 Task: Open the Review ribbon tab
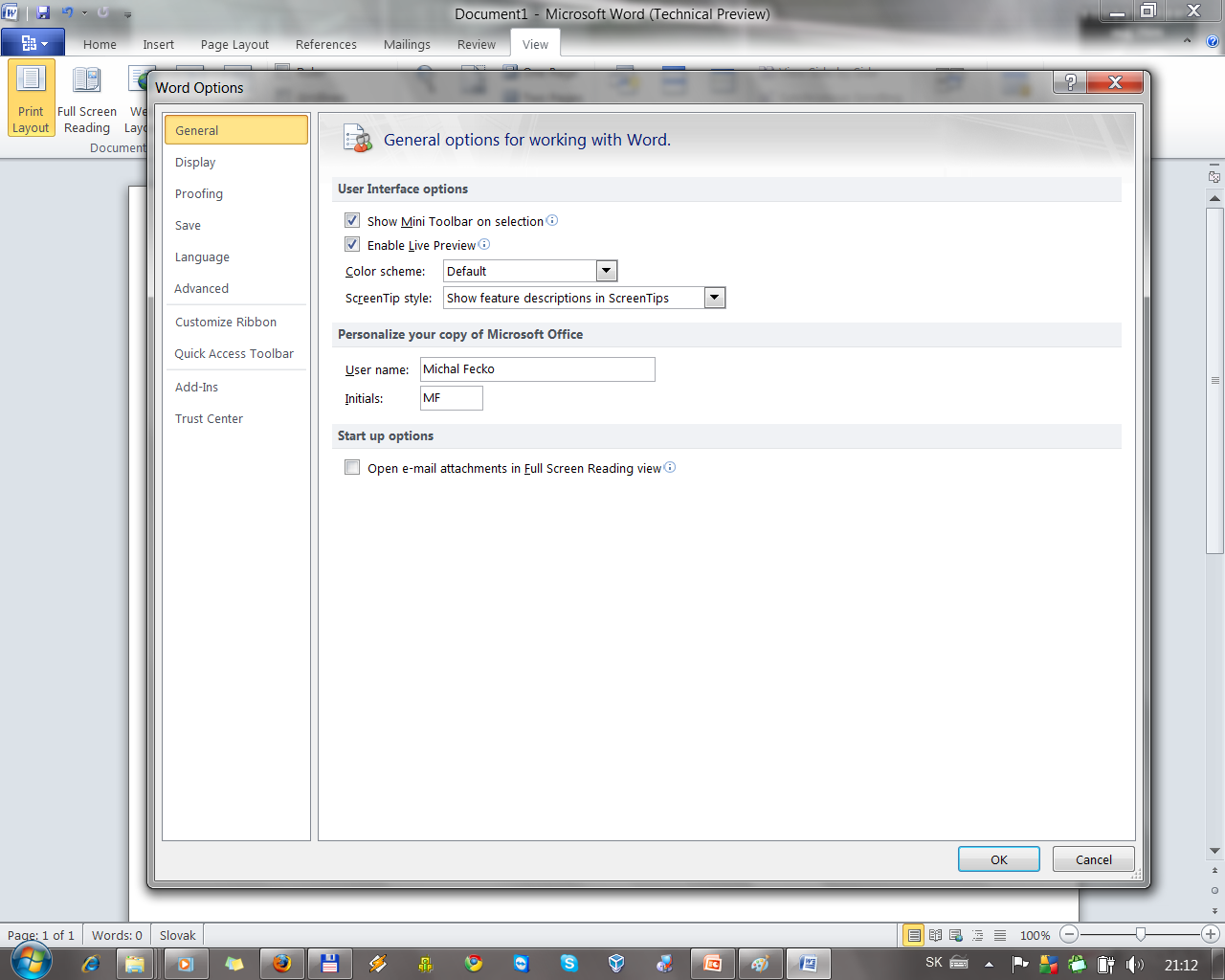[x=477, y=44]
